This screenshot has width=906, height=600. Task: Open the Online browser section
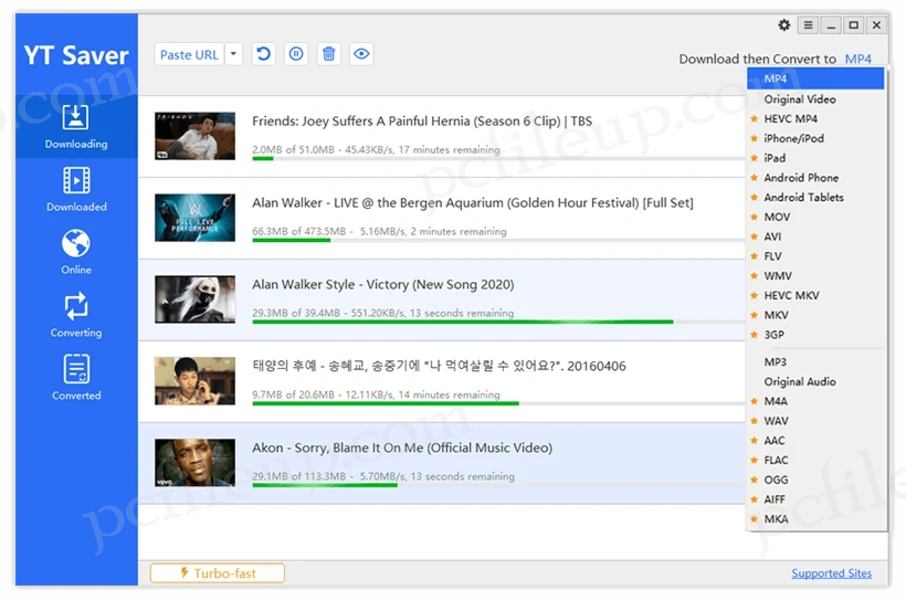pyautogui.click(x=76, y=251)
